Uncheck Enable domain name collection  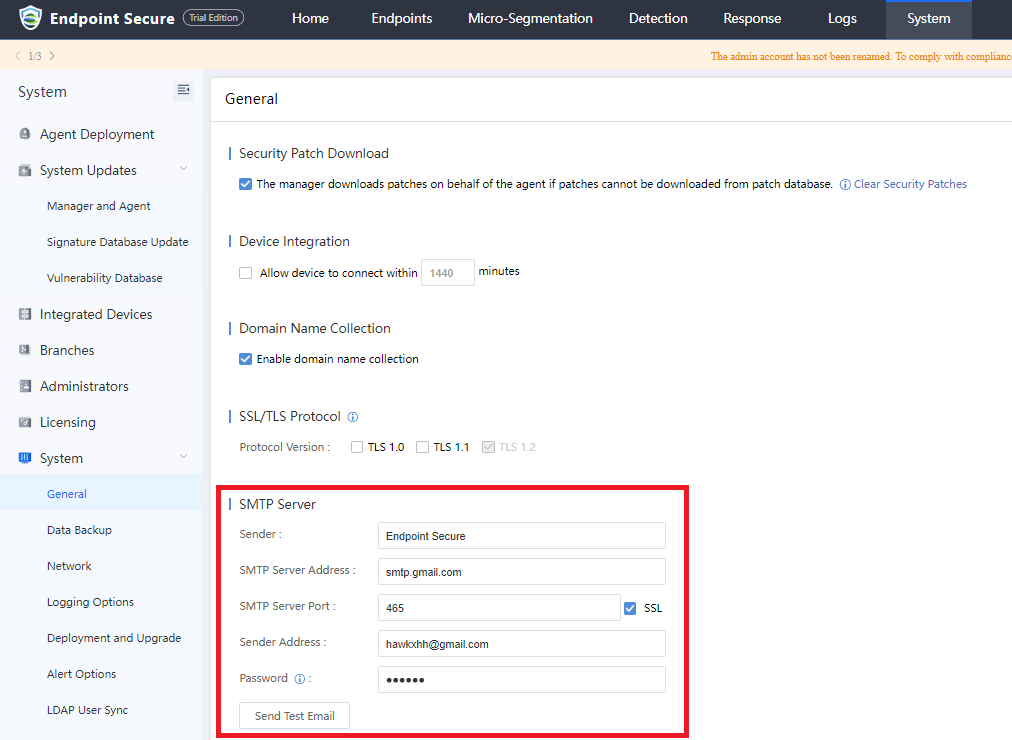coord(245,359)
